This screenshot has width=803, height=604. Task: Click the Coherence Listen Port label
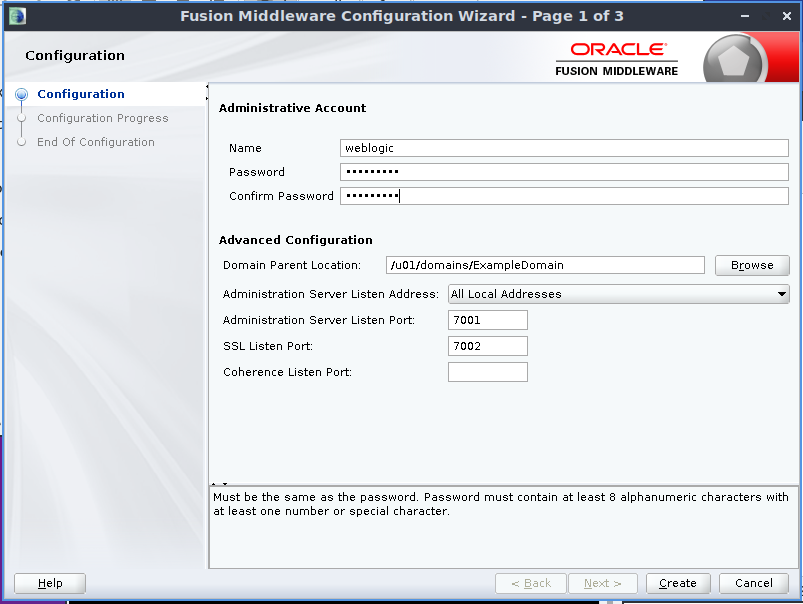(x=287, y=372)
